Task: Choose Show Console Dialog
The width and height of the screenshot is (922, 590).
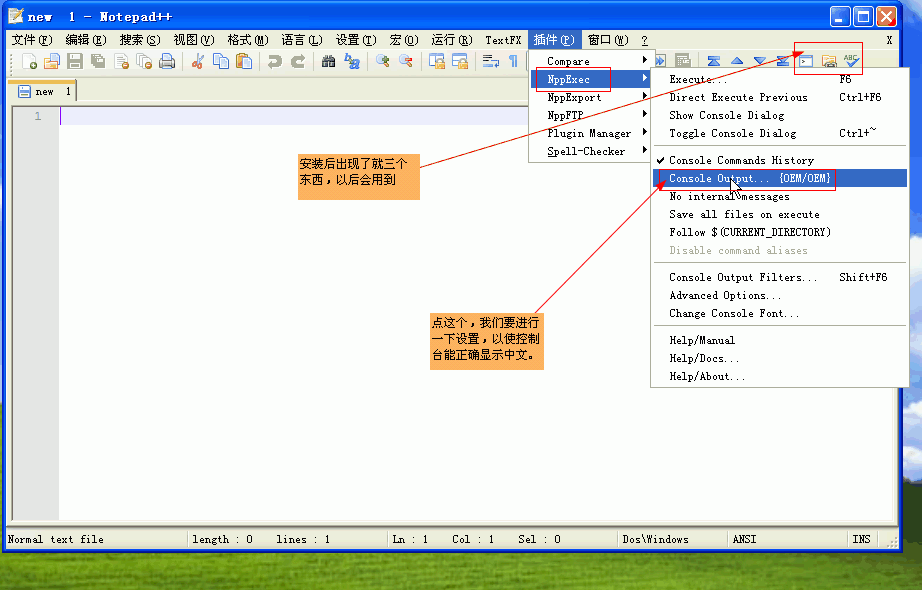Action: point(779,115)
